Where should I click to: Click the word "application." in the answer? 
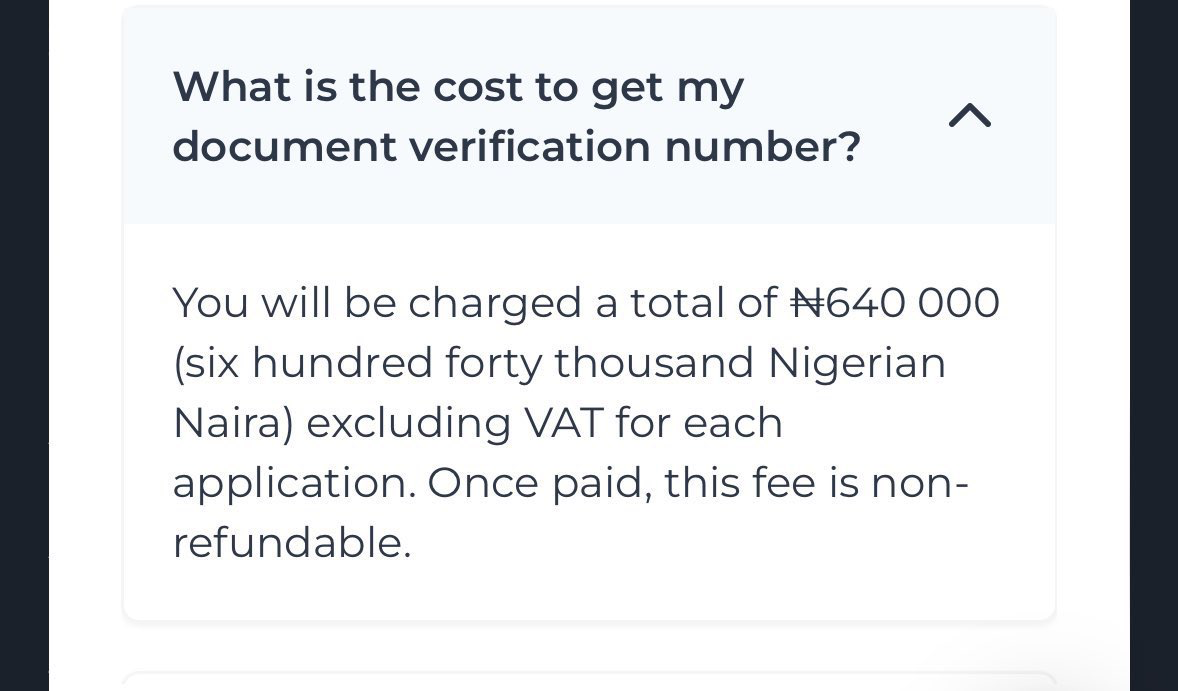(x=293, y=483)
